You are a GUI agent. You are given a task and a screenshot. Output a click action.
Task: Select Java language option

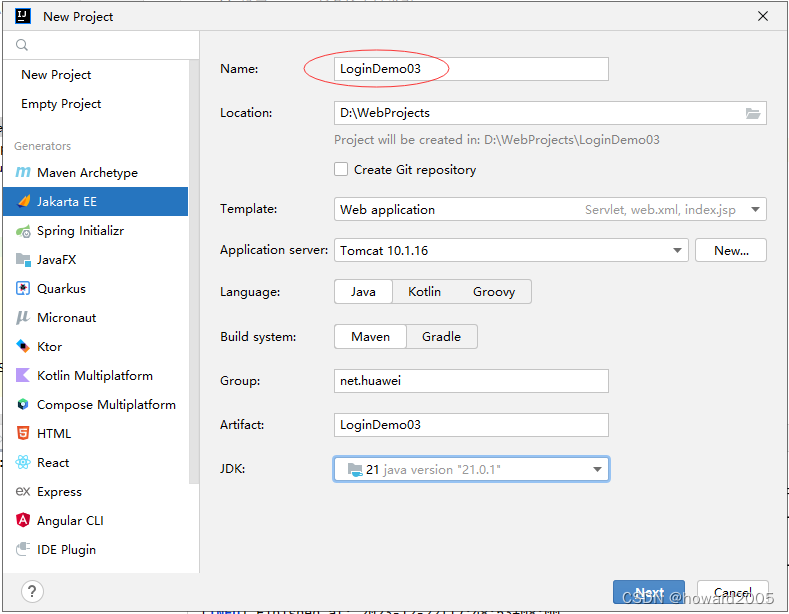coord(363,292)
